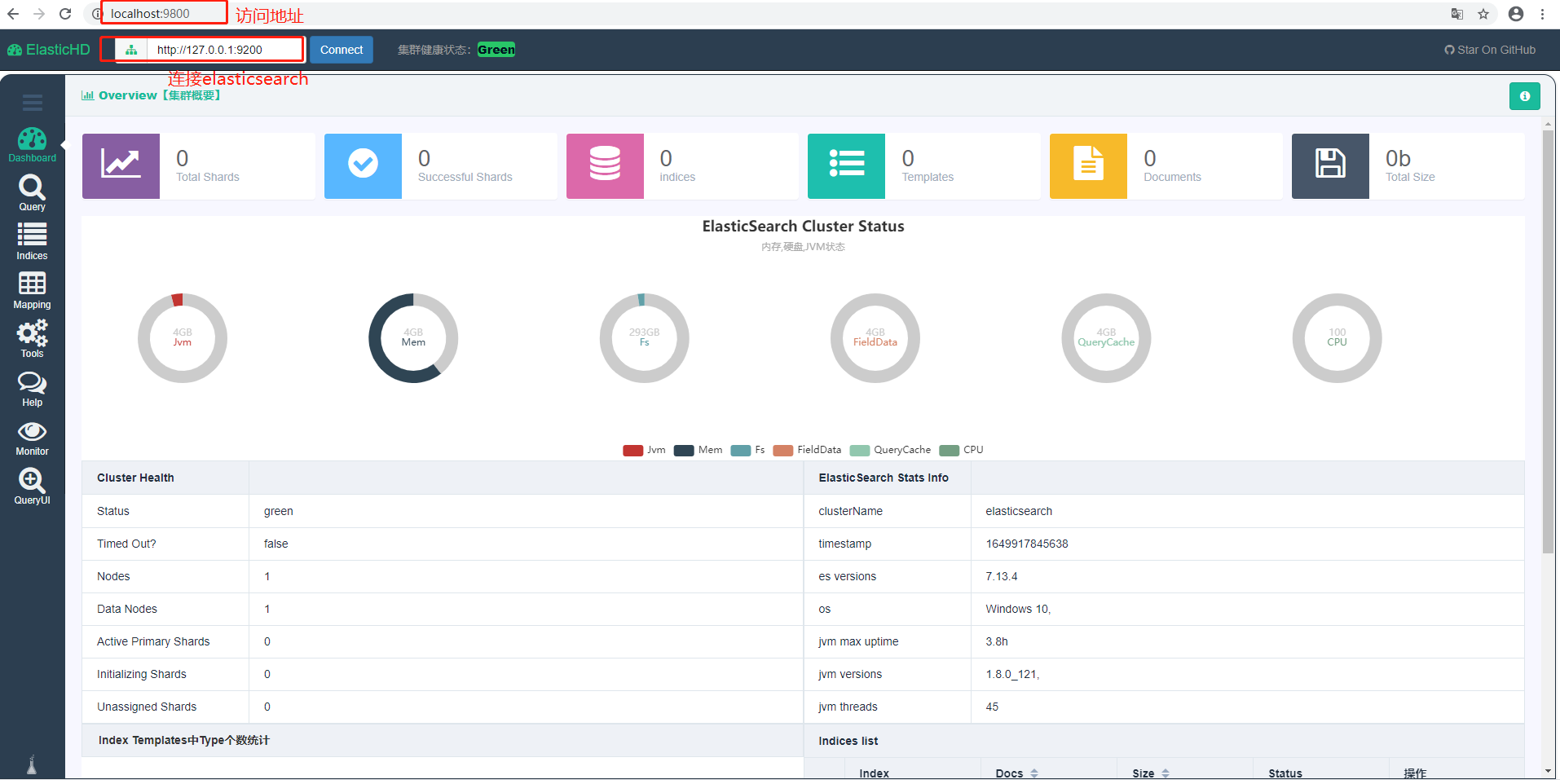
Task: Bookmark page with star icon
Action: 1483,14
